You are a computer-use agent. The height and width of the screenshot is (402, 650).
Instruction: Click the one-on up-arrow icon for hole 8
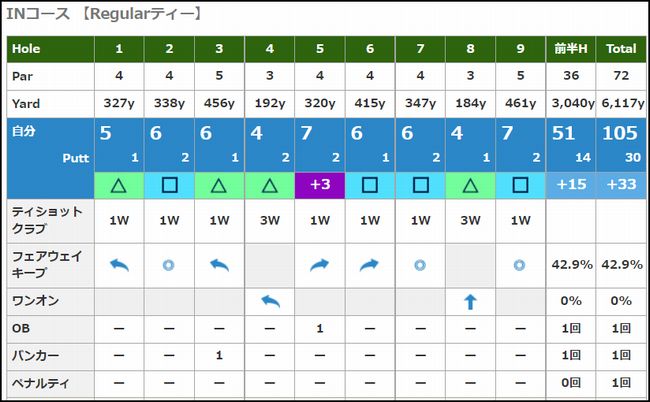tap(470, 301)
